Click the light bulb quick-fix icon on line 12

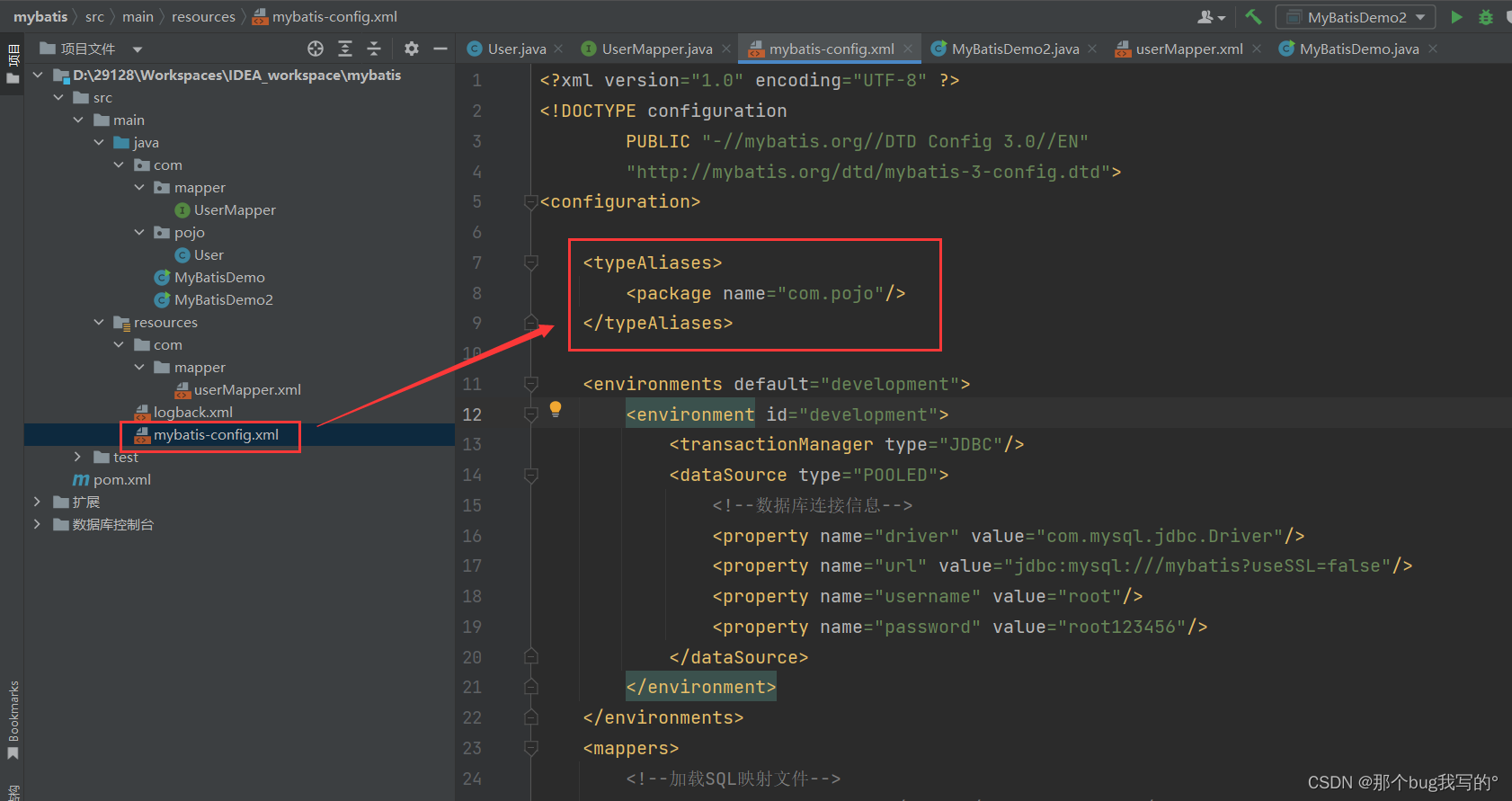[x=556, y=409]
